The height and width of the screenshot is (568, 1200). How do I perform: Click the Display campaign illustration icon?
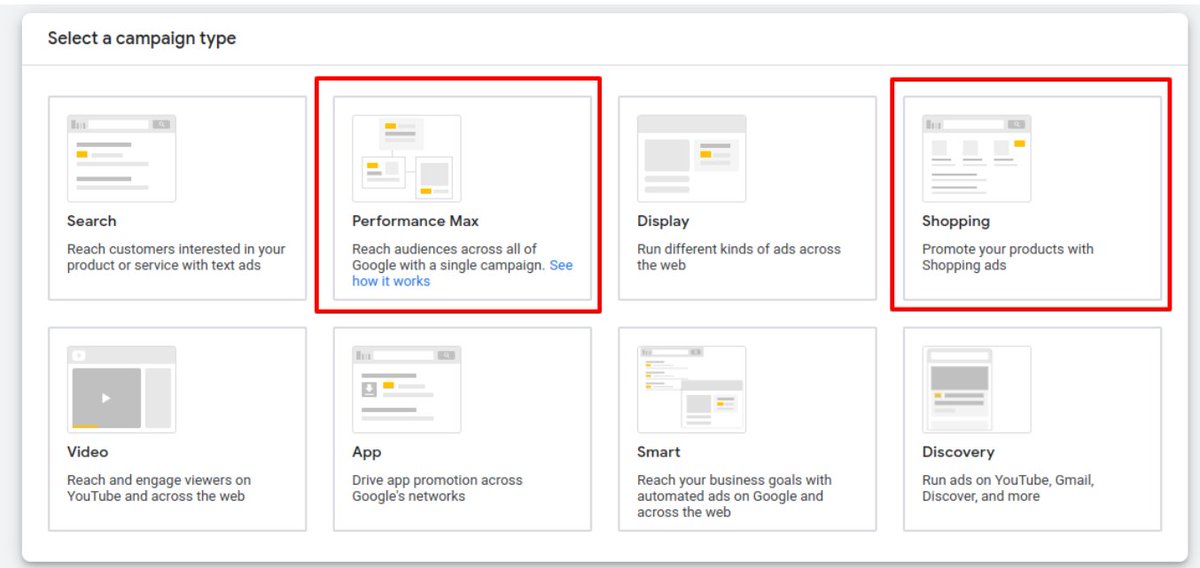pyautogui.click(x=691, y=158)
